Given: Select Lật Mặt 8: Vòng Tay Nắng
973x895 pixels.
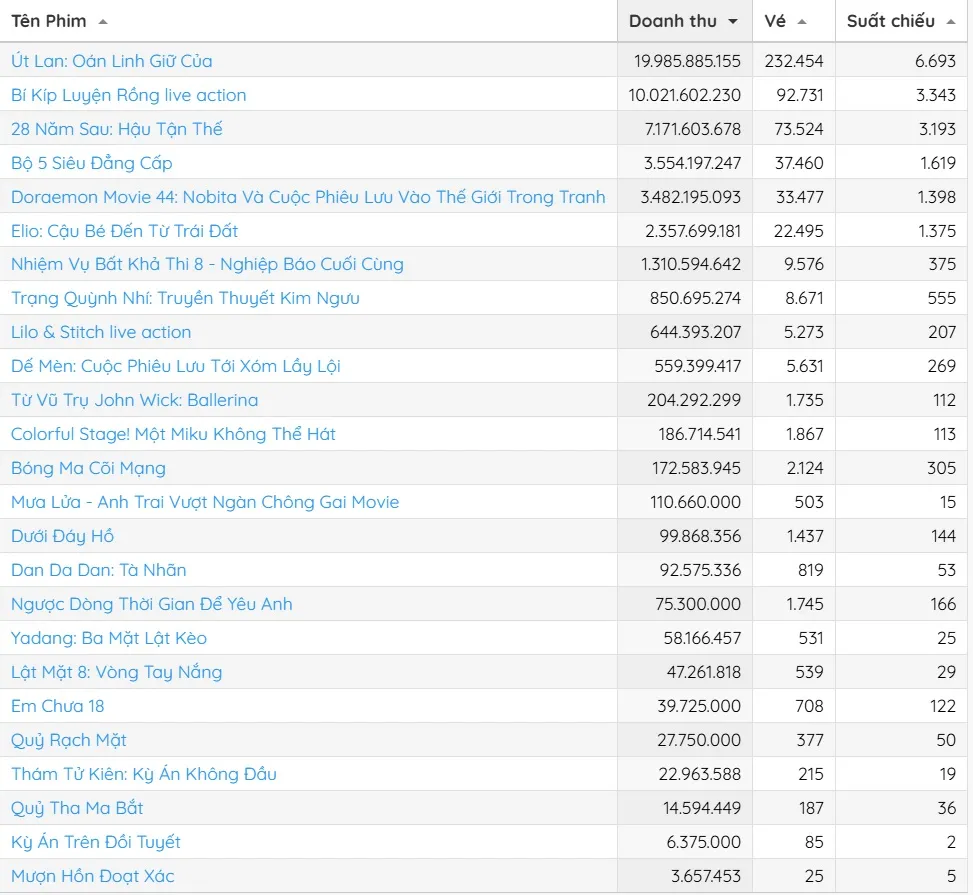Looking at the screenshot, I should point(116,672).
